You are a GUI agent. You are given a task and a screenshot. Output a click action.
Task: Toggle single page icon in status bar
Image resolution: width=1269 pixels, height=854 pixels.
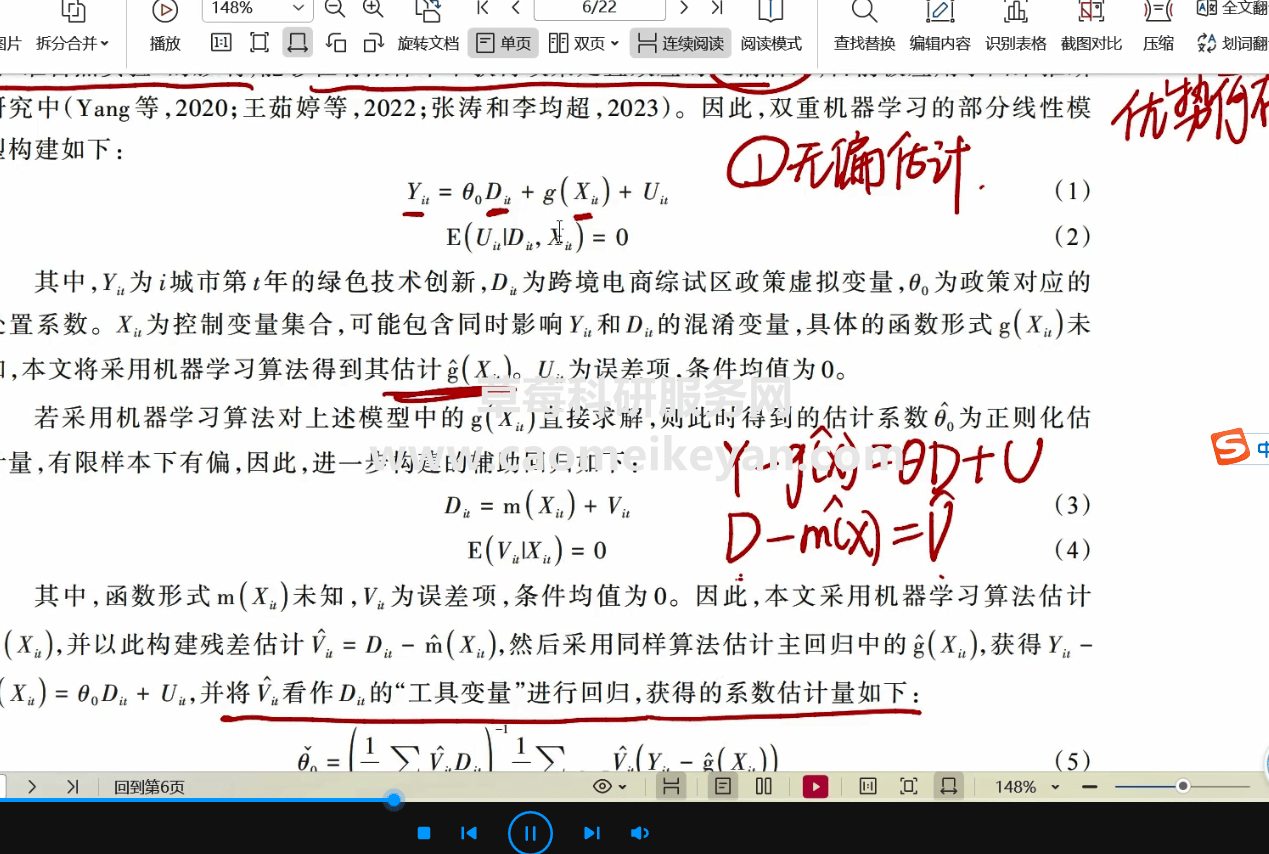click(722, 787)
